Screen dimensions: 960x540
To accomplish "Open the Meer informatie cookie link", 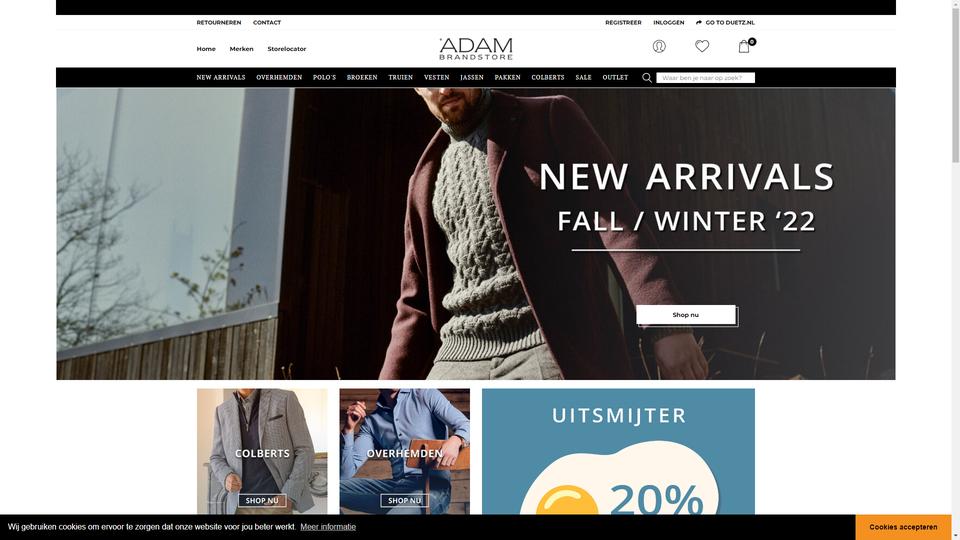I will 328,527.
